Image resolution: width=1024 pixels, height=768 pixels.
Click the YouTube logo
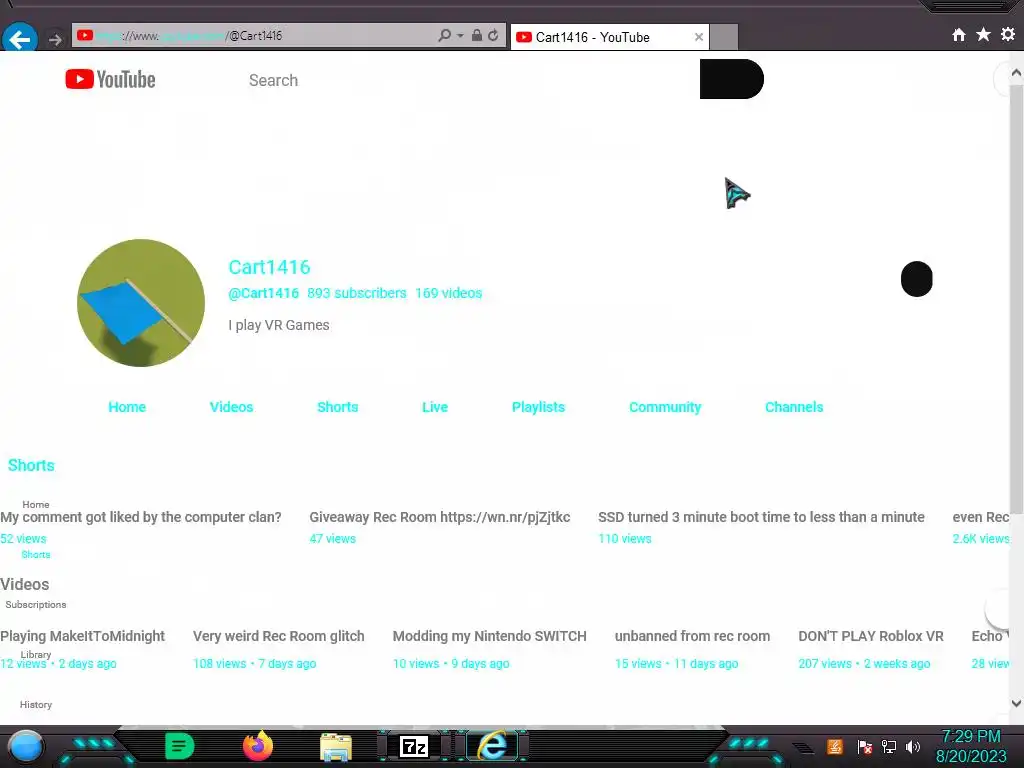110,80
